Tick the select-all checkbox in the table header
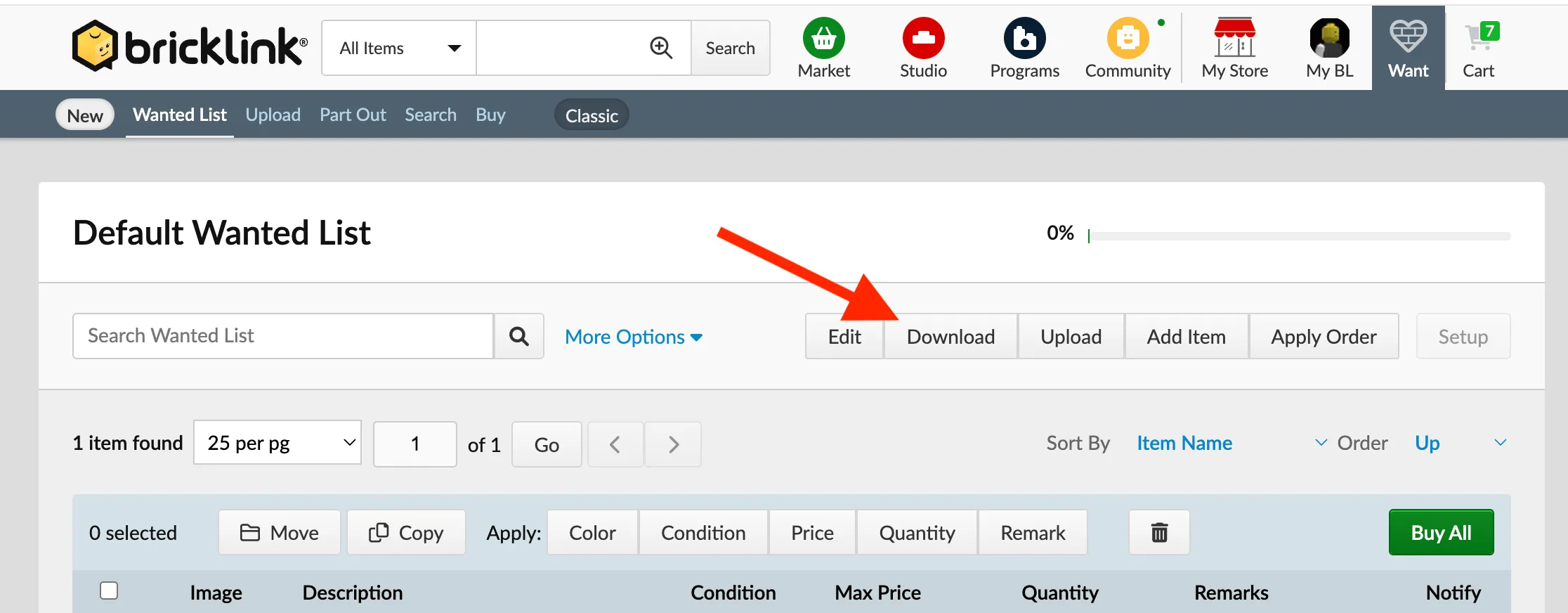 click(x=109, y=591)
